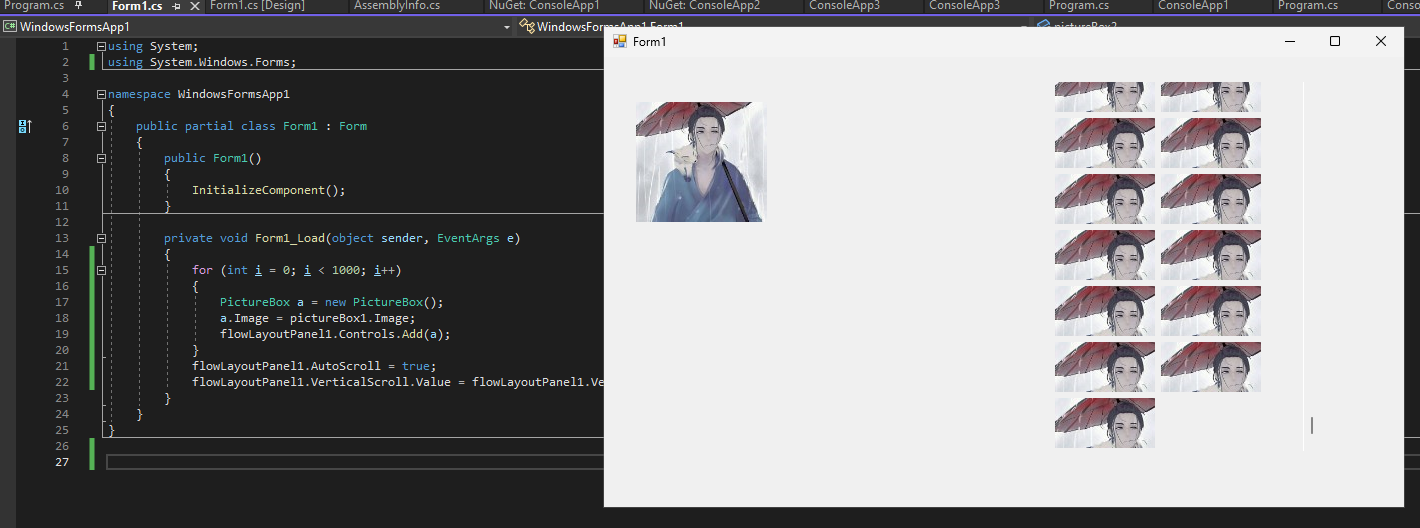Click 'using System.Windows.Forms;' on line 2
The height and width of the screenshot is (528, 1420).
pos(202,62)
